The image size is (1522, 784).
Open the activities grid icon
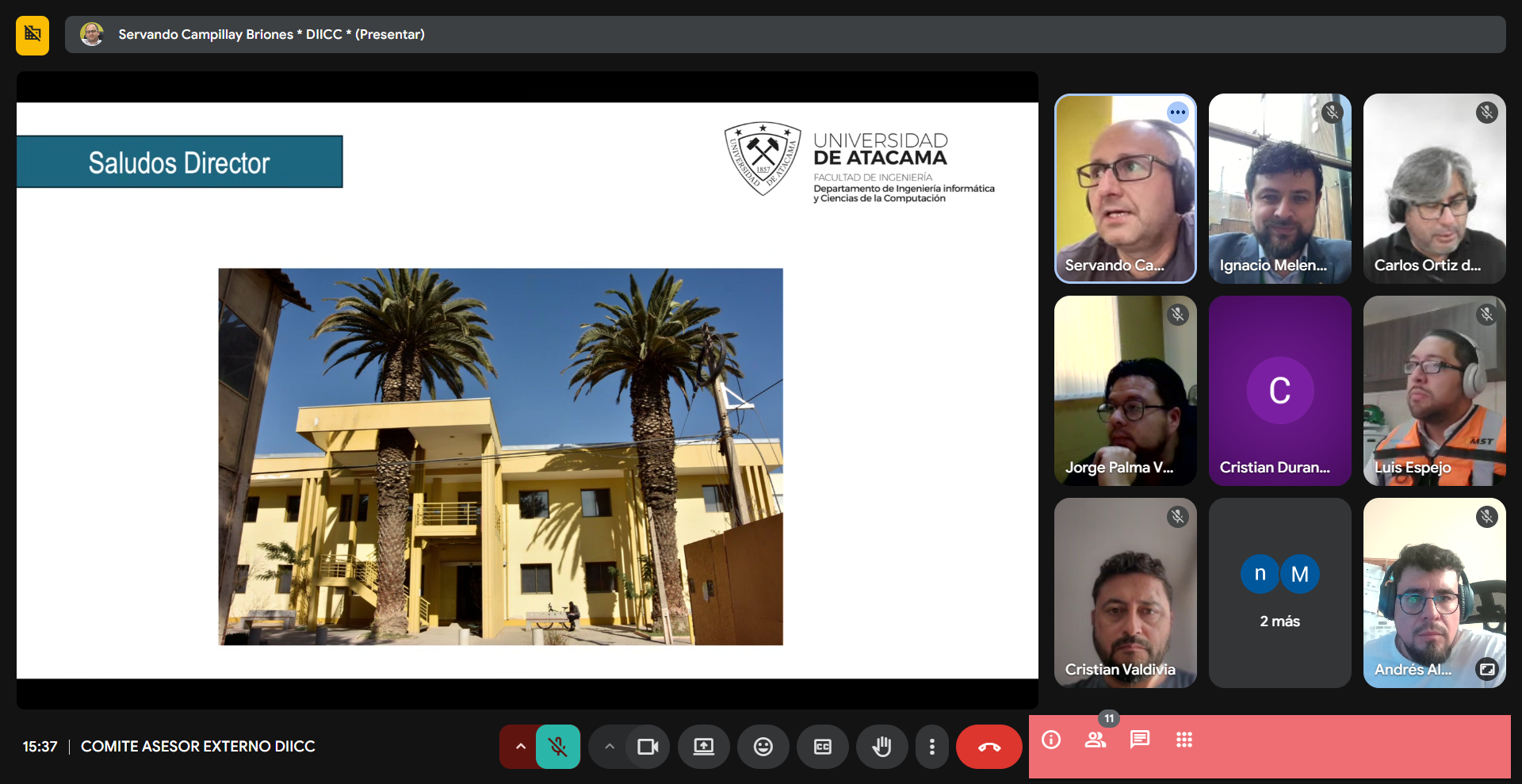point(1184,740)
